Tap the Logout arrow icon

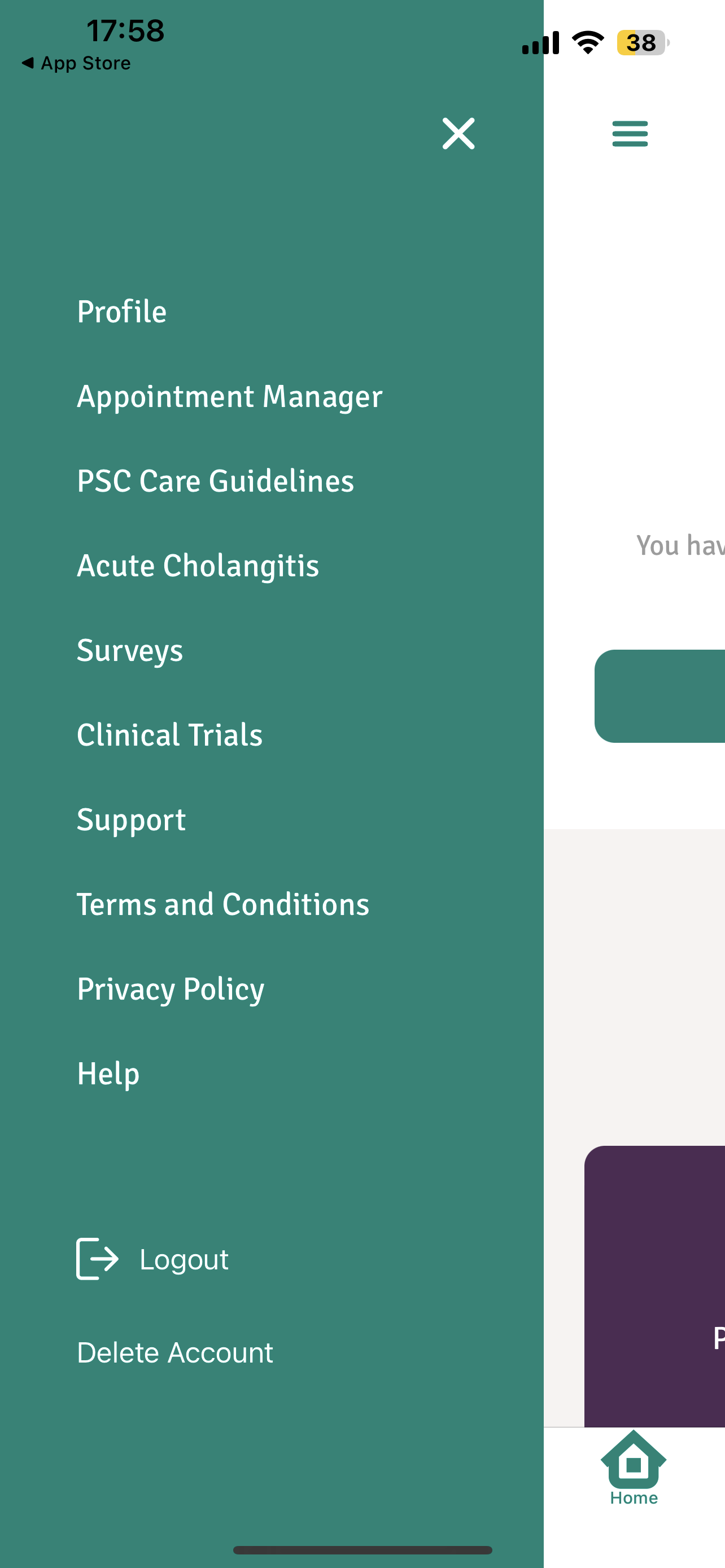coord(97,1259)
